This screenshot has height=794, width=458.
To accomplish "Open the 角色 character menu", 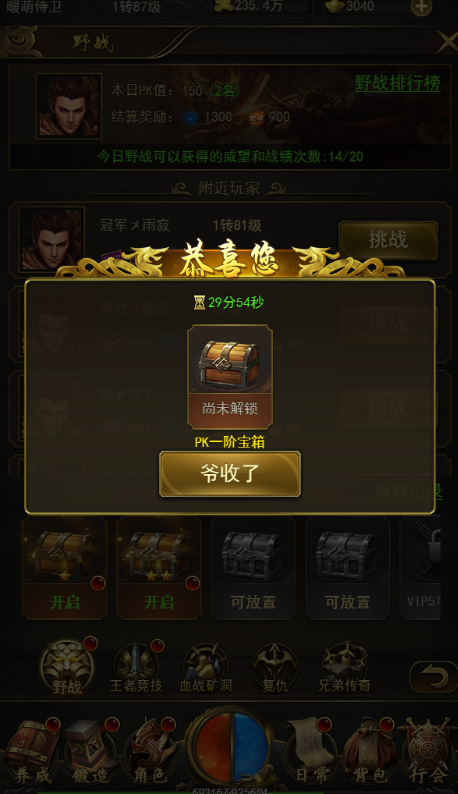I will 149,751.
